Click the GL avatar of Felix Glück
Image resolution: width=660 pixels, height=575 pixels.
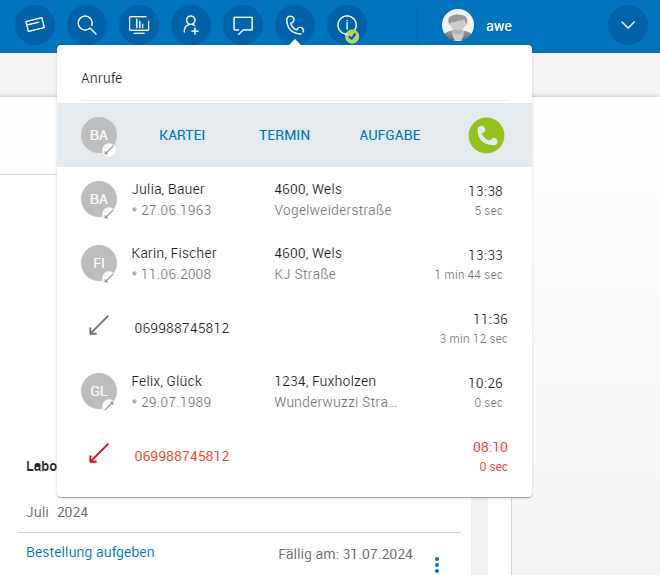point(99,391)
